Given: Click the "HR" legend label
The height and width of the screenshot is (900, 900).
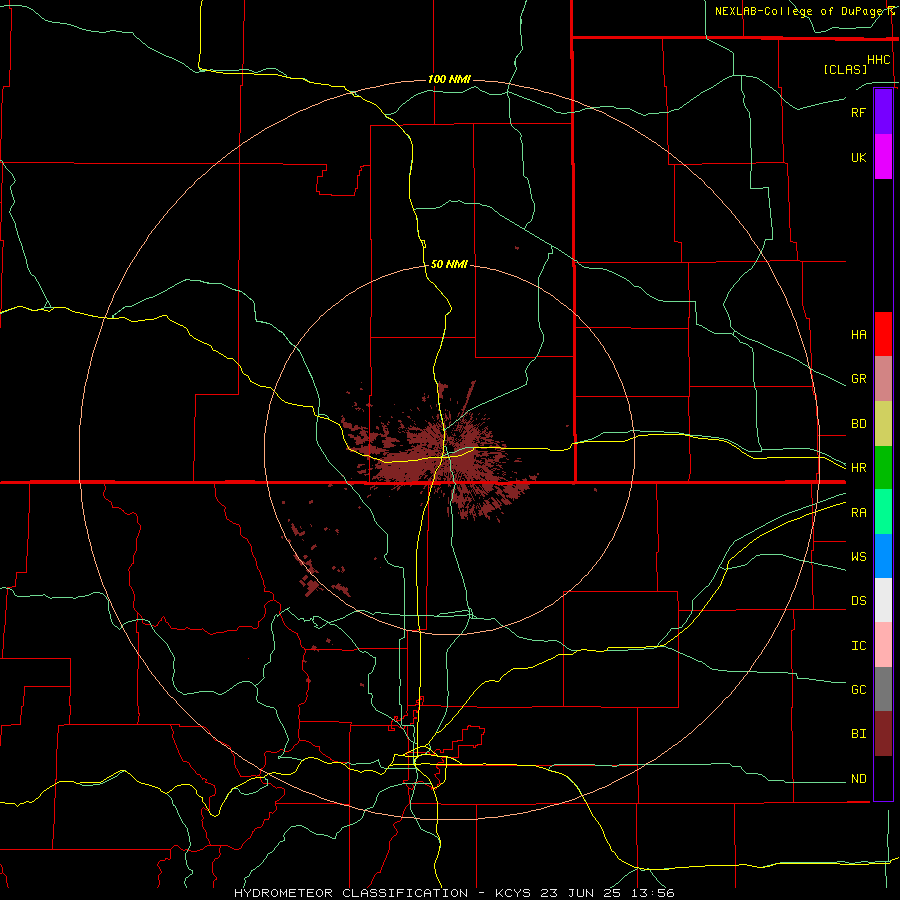Looking at the screenshot, I should (x=858, y=468).
